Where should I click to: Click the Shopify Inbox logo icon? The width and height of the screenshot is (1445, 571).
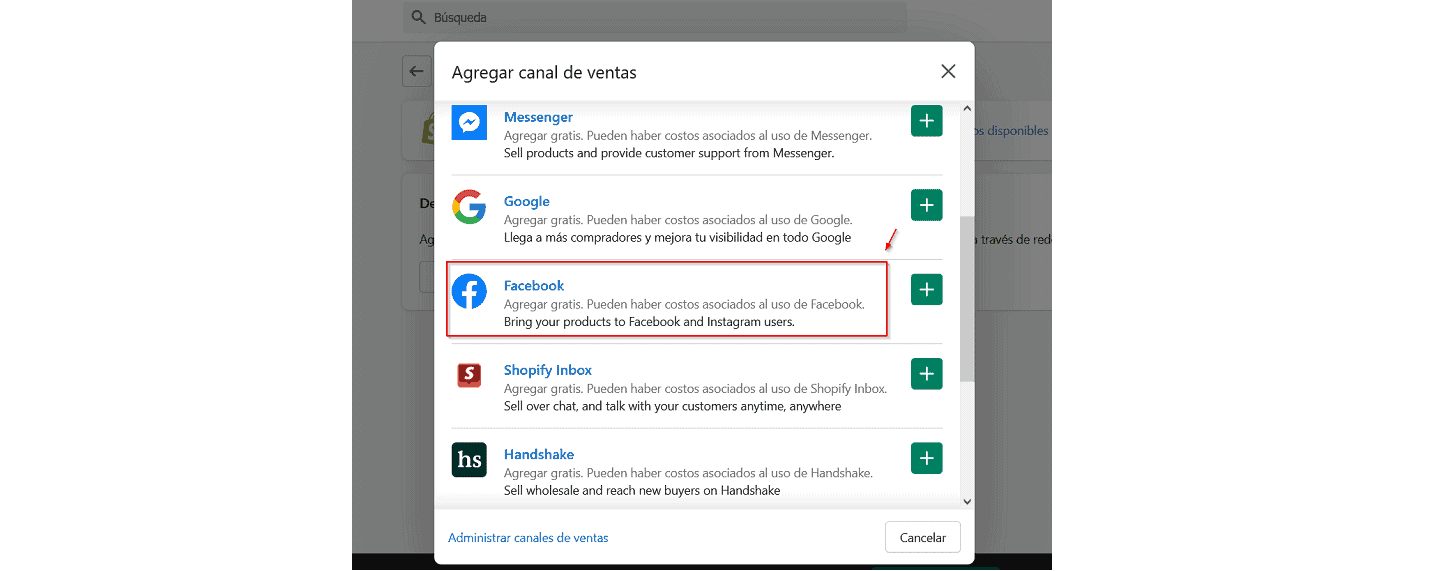pos(469,375)
